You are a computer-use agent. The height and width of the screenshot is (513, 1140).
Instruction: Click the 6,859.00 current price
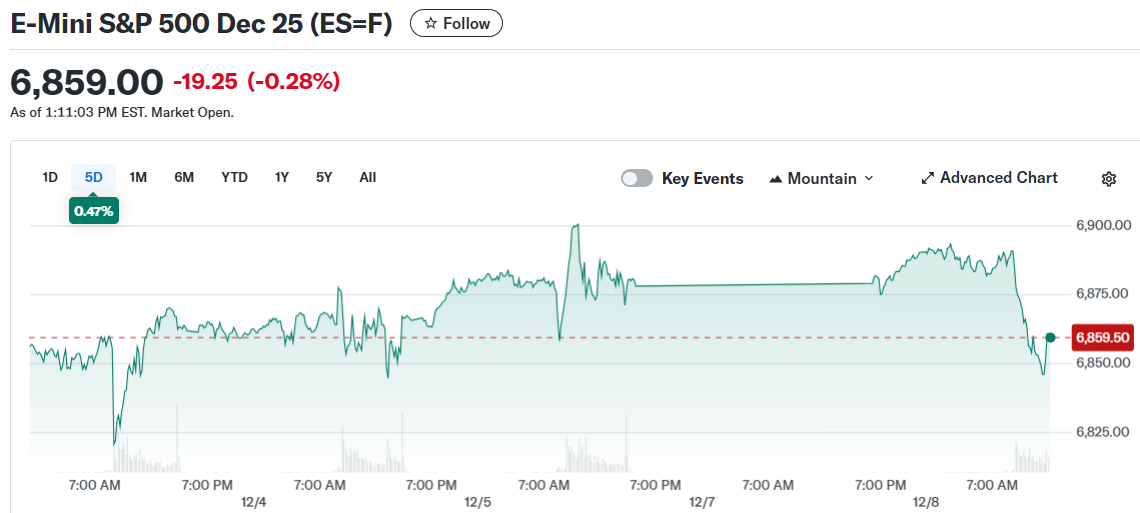[x=87, y=81]
